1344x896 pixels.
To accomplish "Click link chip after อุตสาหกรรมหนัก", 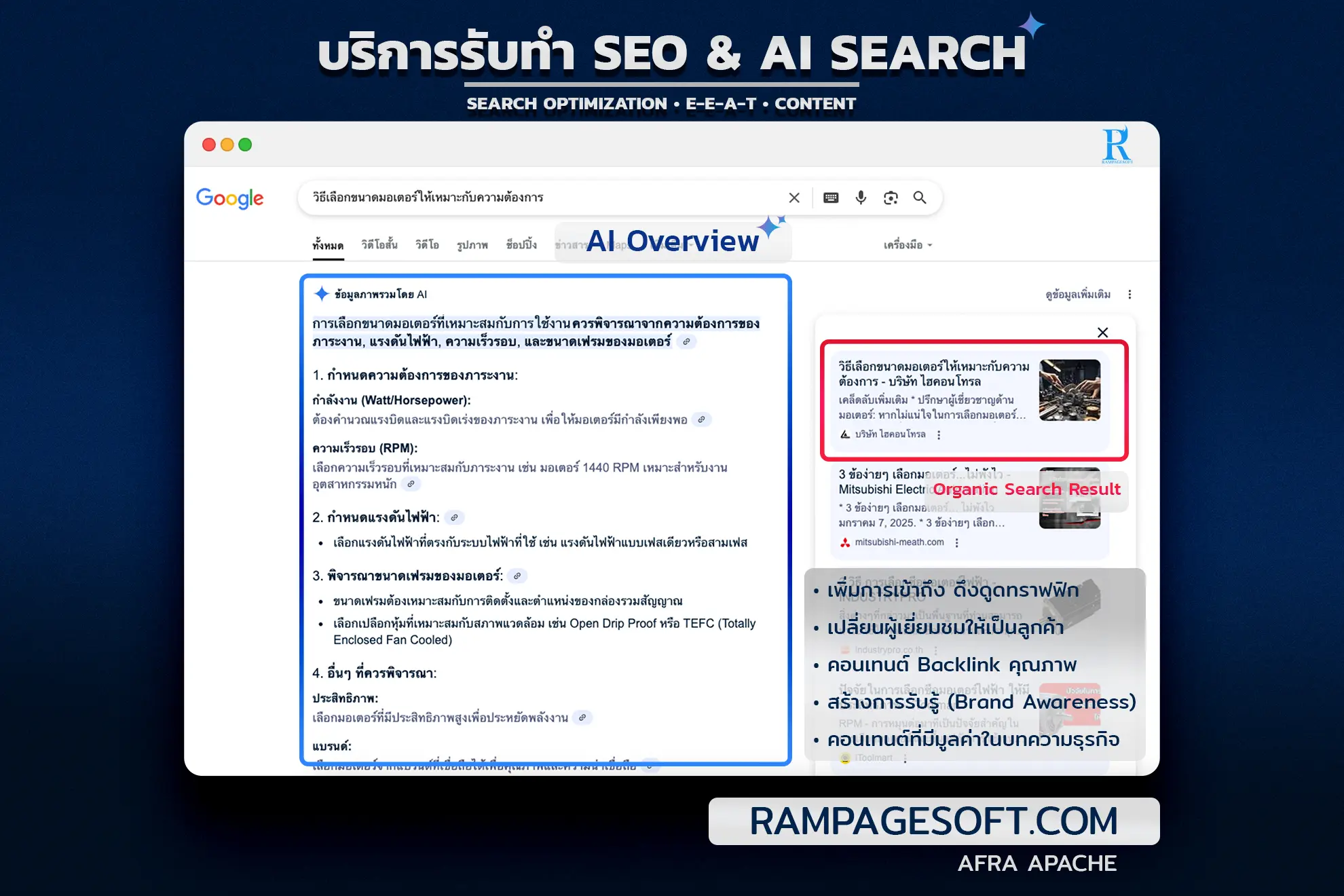I will 411,484.
